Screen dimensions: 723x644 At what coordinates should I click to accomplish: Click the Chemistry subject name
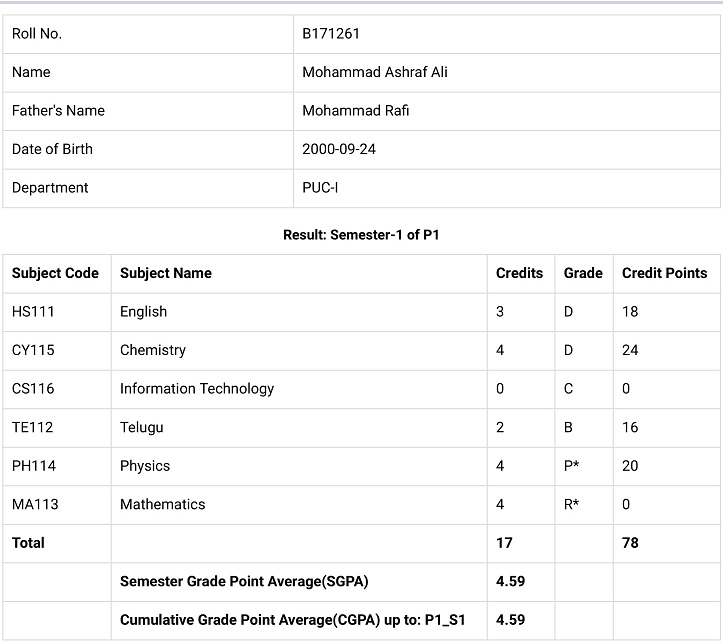pyautogui.click(x=153, y=350)
